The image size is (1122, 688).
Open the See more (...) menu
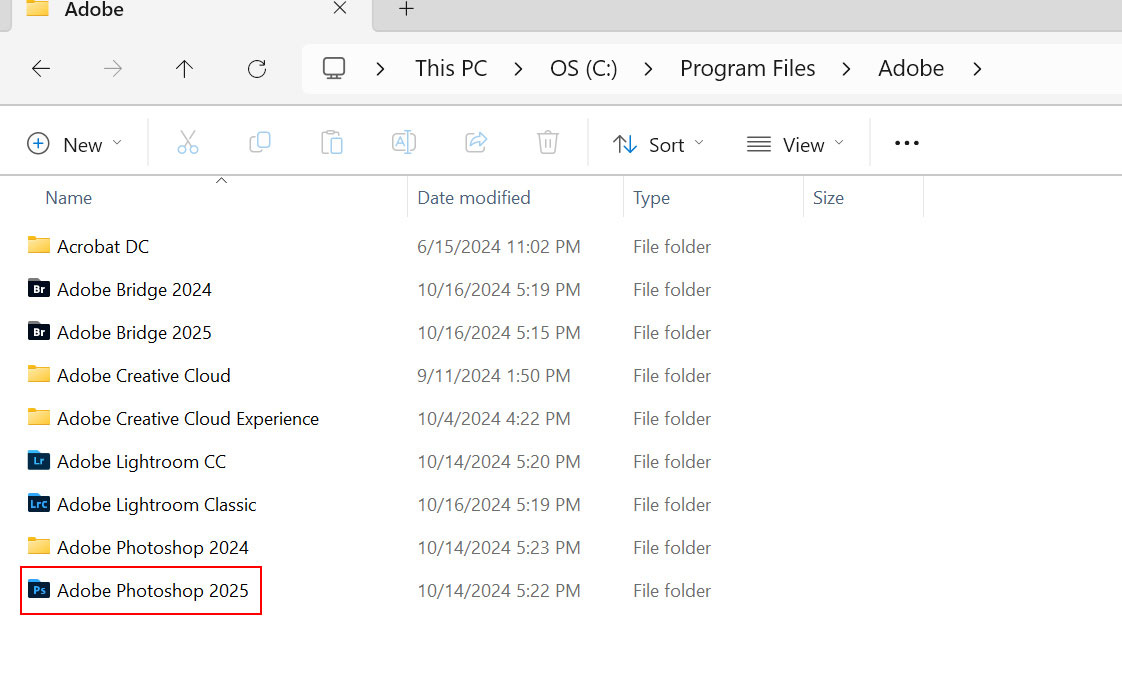click(906, 143)
